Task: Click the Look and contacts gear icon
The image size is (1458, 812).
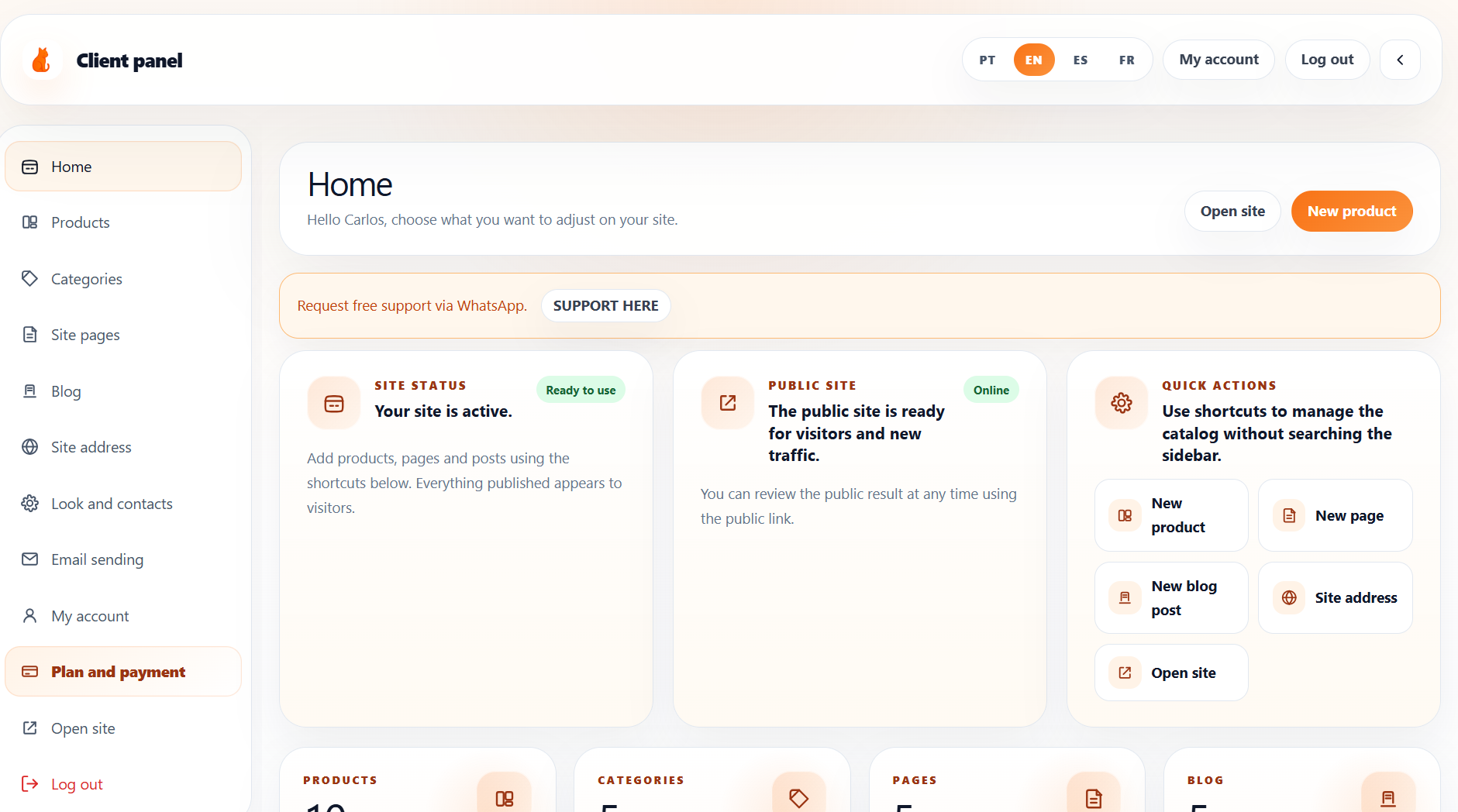Action: (29, 504)
